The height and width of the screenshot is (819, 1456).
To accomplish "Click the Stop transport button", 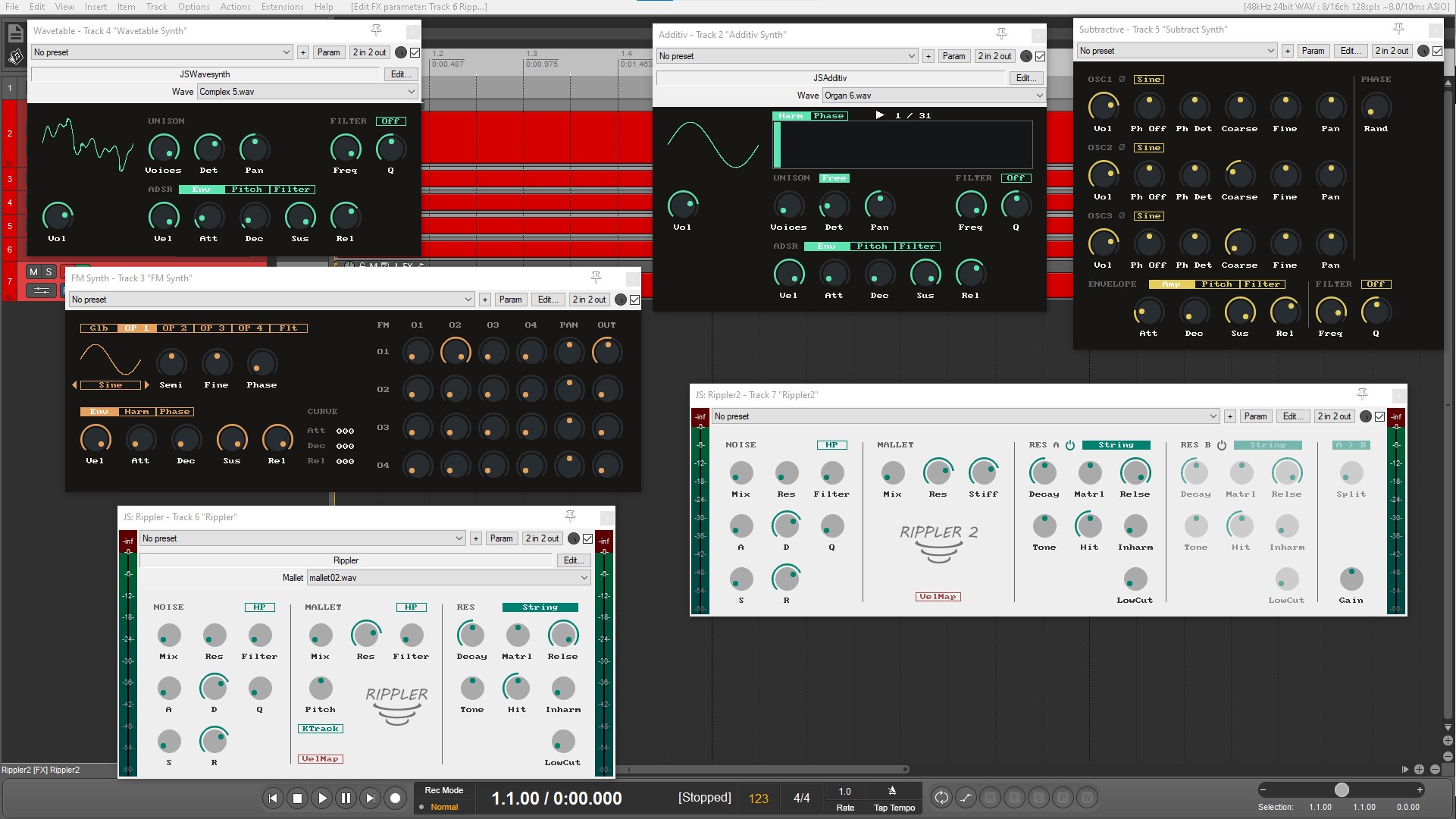I will 298,798.
